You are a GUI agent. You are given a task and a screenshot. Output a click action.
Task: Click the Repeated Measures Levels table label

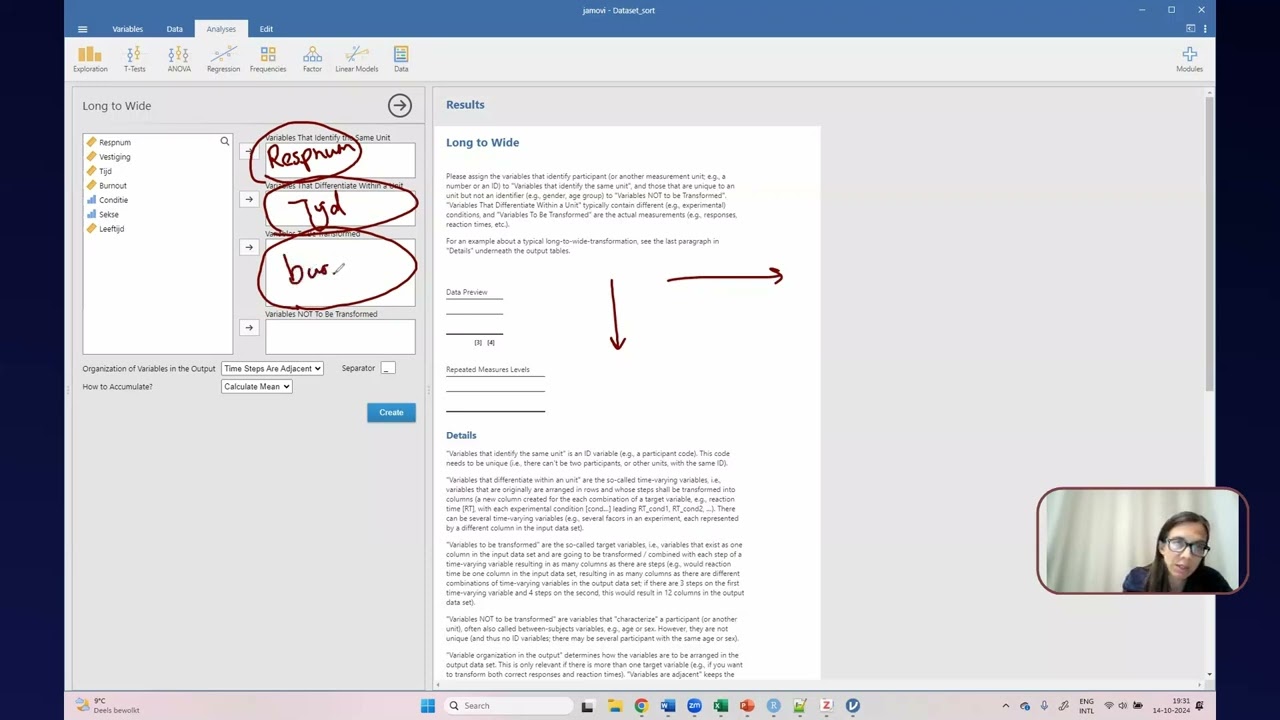[x=488, y=369]
